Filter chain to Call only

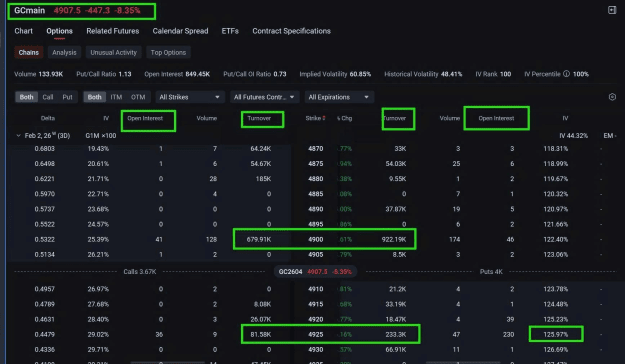[x=48, y=97]
